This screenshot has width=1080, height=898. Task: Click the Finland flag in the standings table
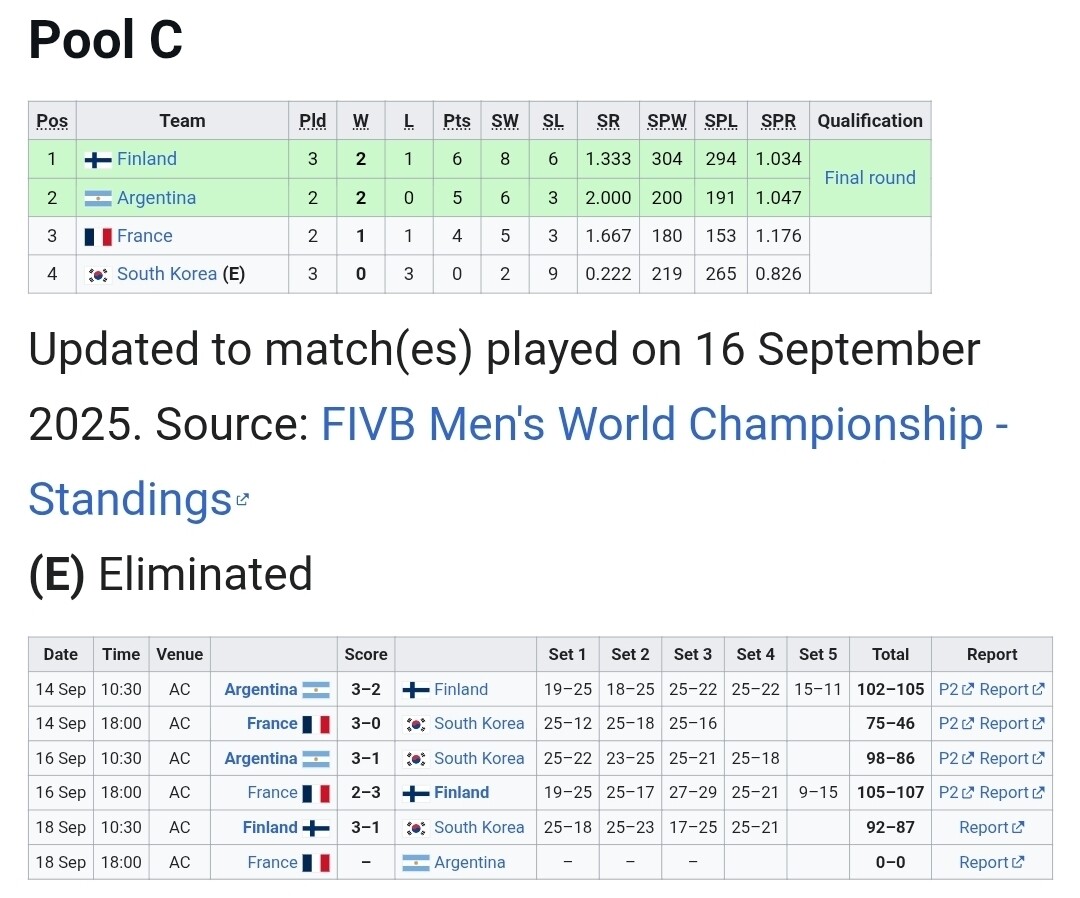coord(98,160)
